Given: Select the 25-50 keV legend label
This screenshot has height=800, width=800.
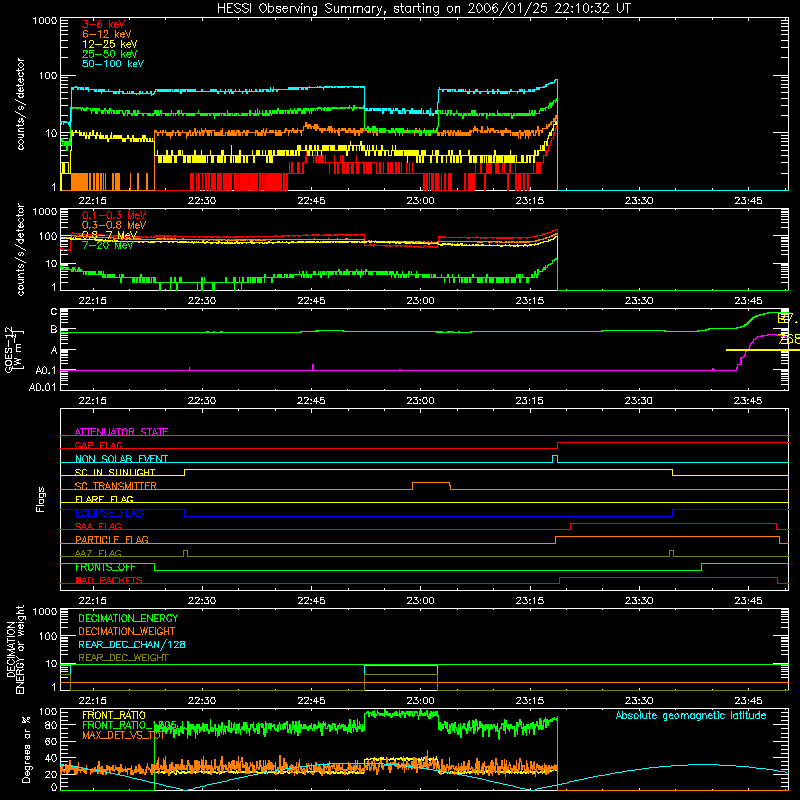Looking at the screenshot, I should [x=110, y=54].
